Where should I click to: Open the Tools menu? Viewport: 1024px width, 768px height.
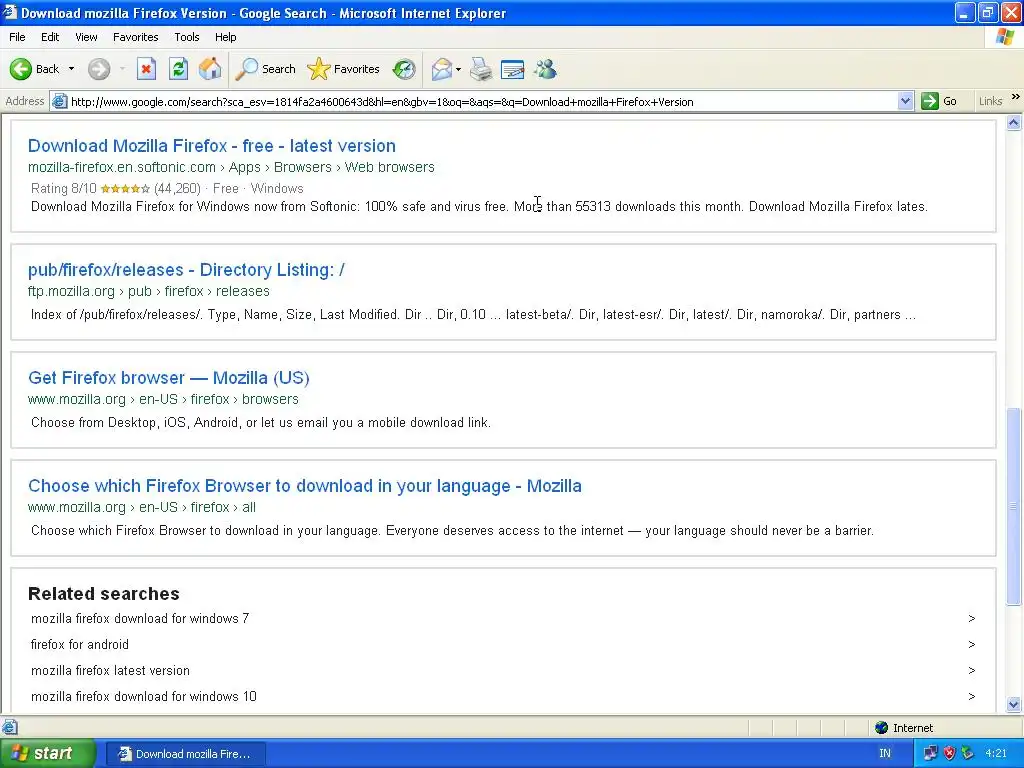click(187, 37)
